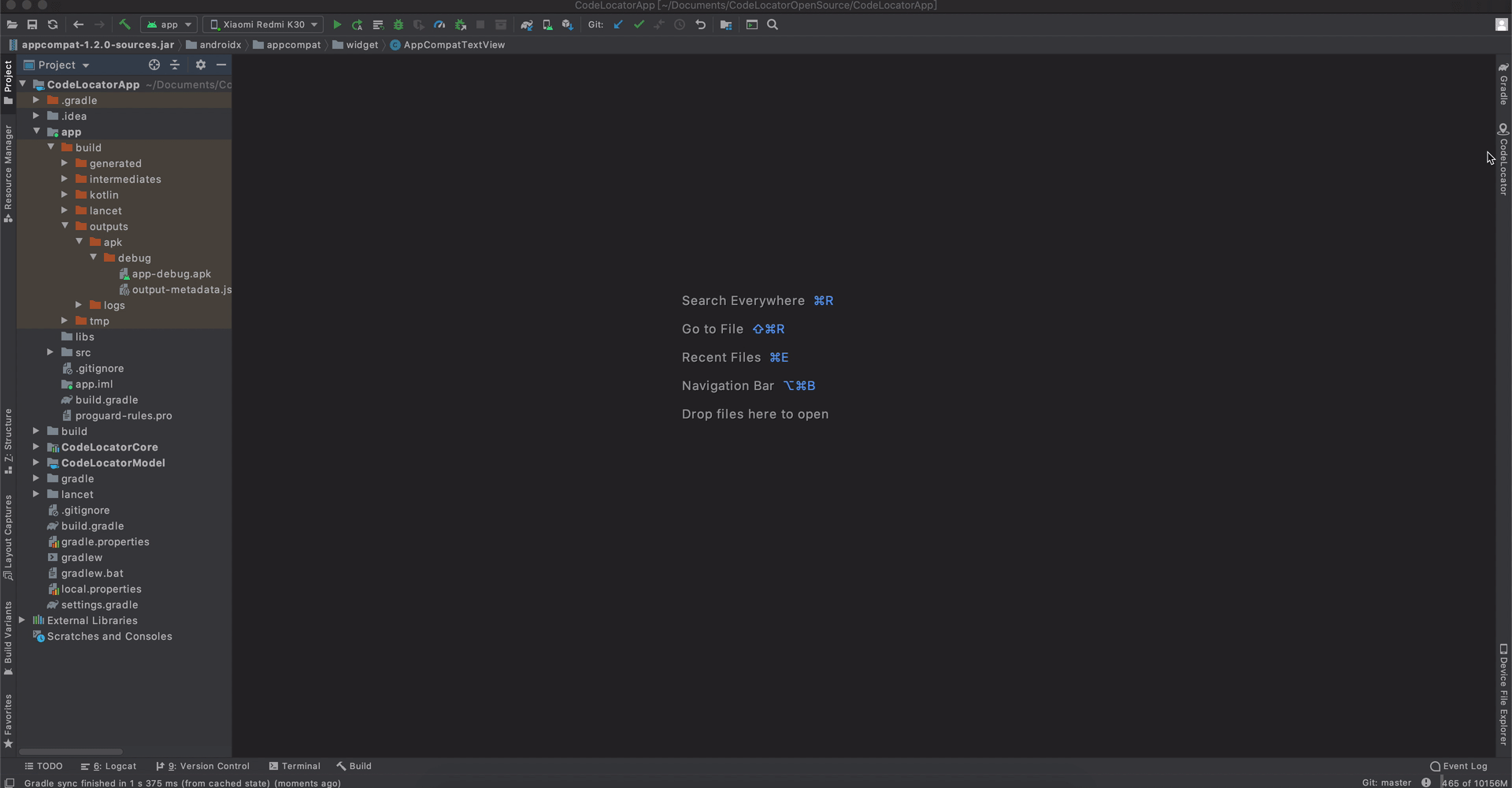
Task: Open the Terminal tab
Action: (x=295, y=766)
